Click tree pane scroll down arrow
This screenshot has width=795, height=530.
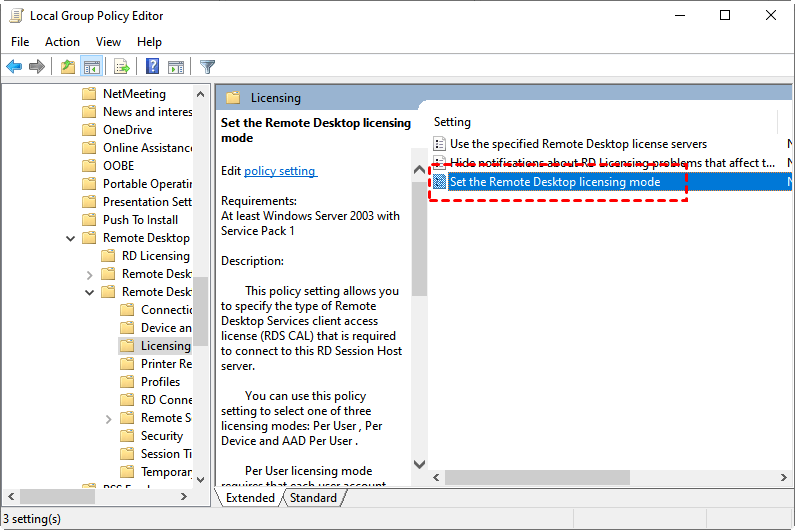[200, 479]
